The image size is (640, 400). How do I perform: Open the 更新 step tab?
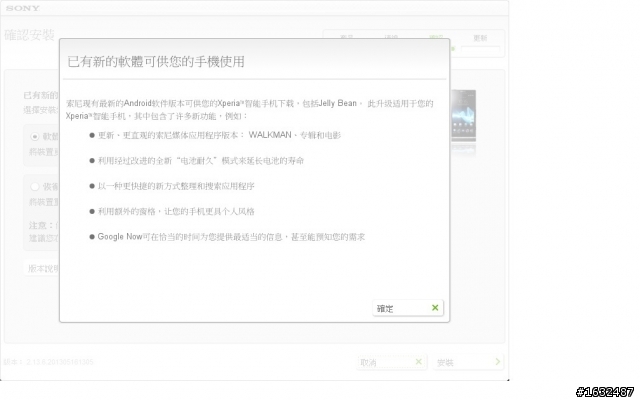480,38
